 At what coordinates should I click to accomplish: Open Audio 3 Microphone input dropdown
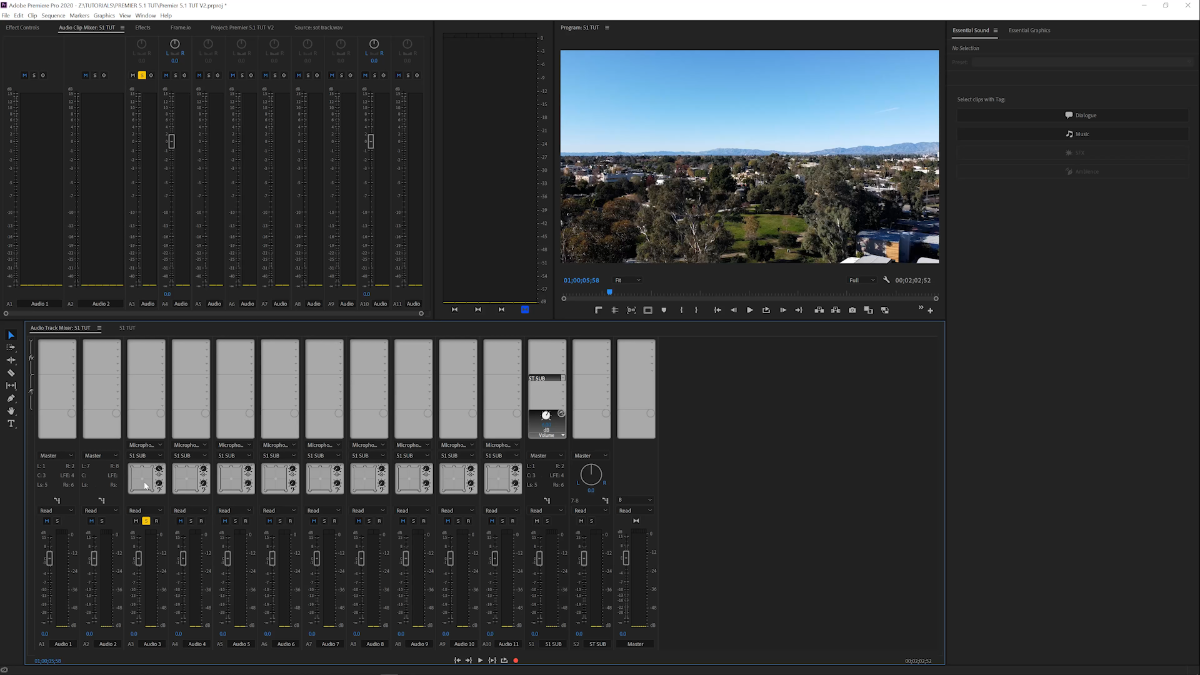[146, 445]
